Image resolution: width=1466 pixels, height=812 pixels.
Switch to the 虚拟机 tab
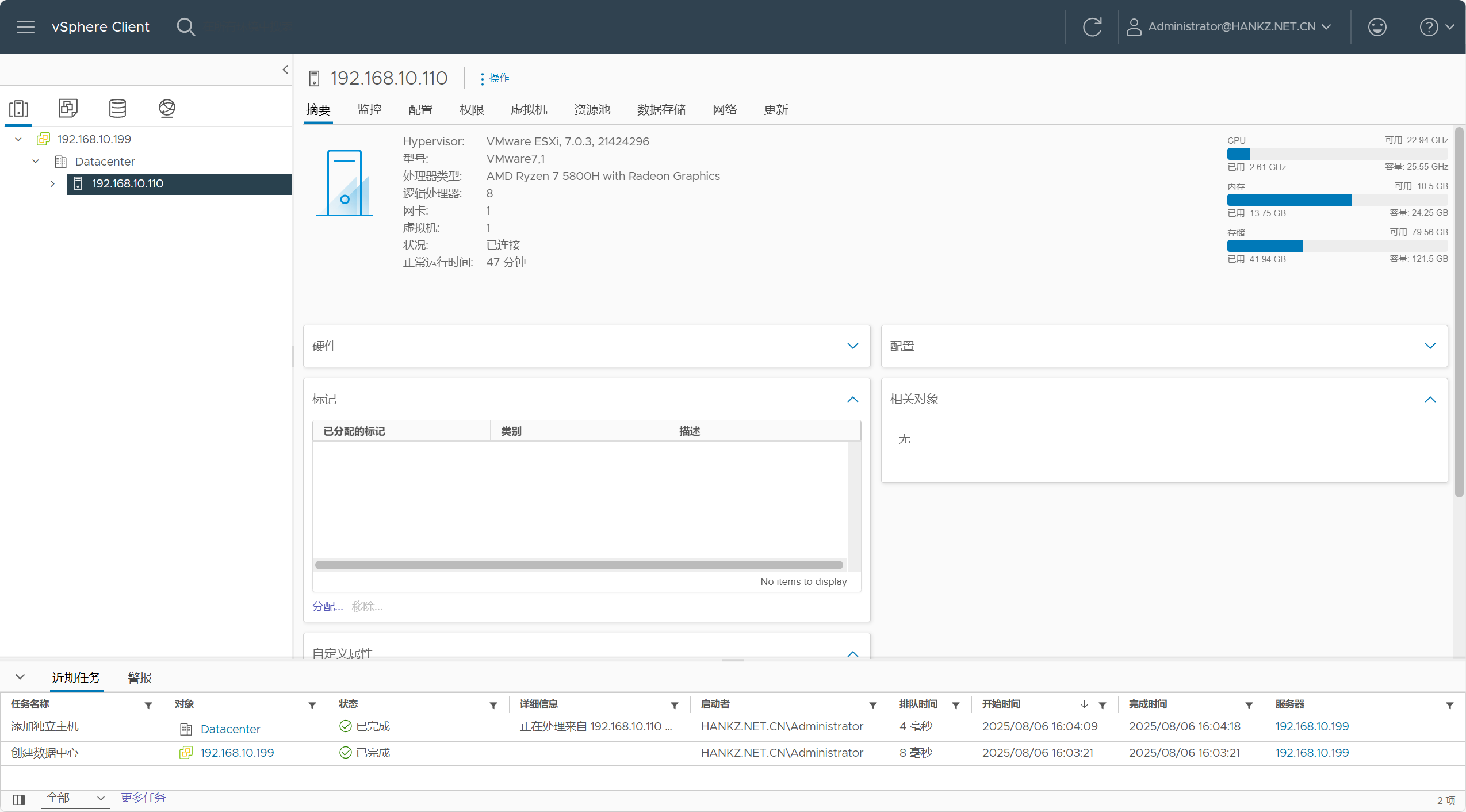tap(529, 110)
